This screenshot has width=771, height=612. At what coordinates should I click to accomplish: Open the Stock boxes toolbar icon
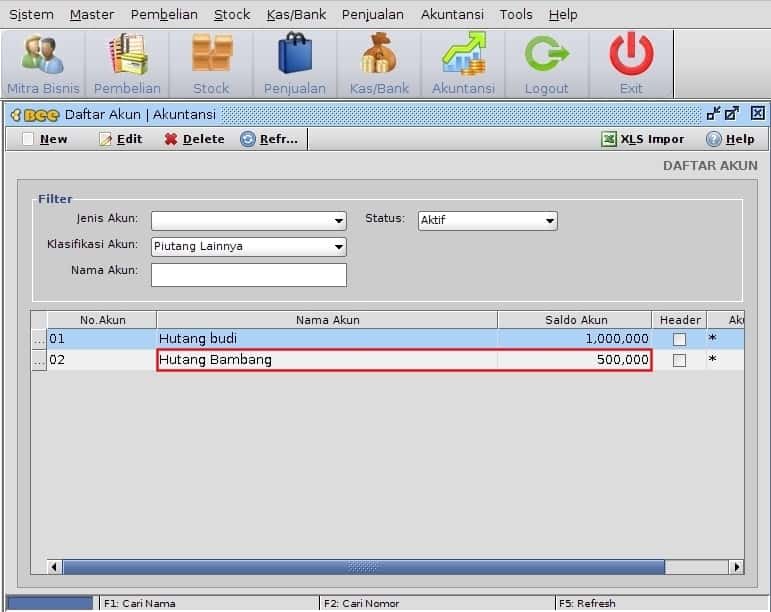coord(211,64)
